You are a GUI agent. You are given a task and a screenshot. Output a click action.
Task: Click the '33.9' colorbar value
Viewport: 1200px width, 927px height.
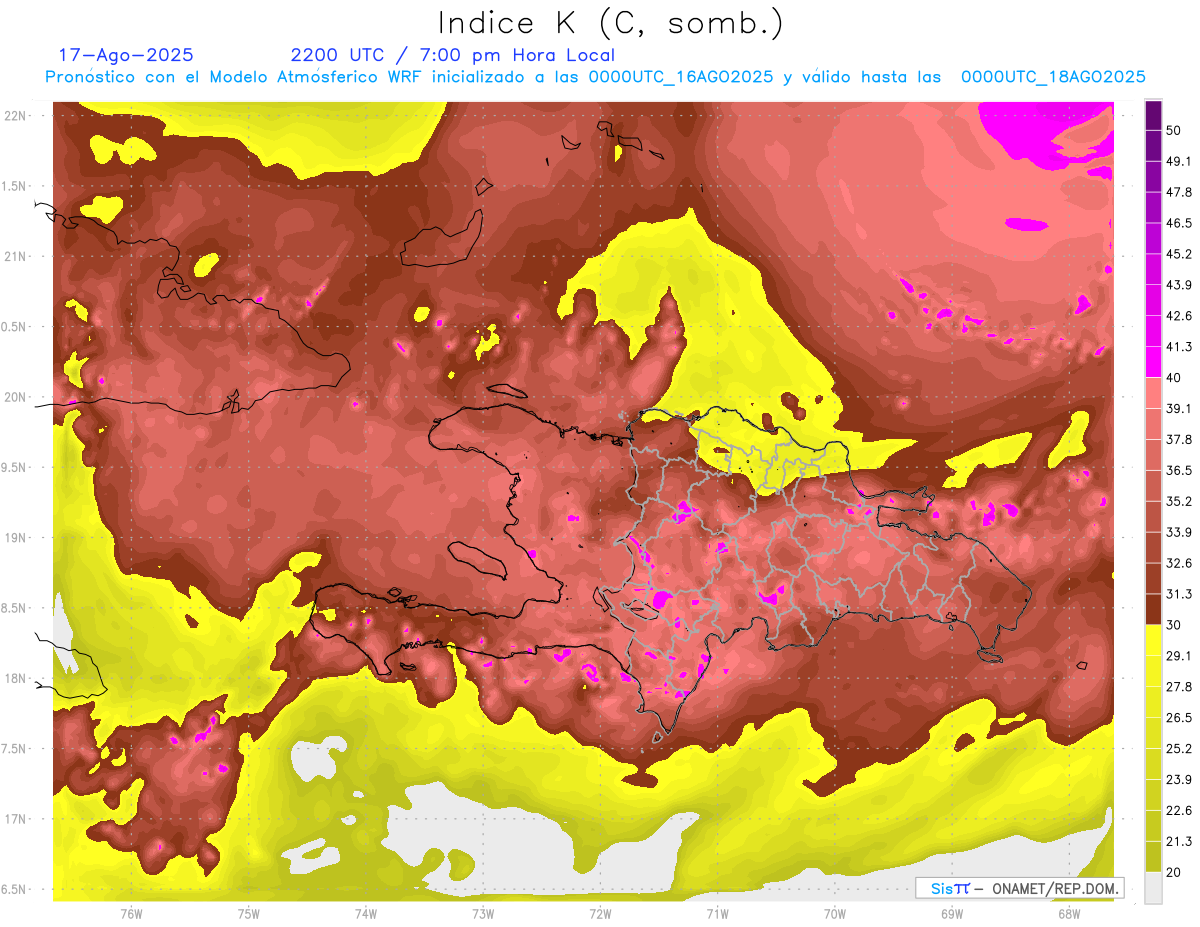pos(1180,532)
